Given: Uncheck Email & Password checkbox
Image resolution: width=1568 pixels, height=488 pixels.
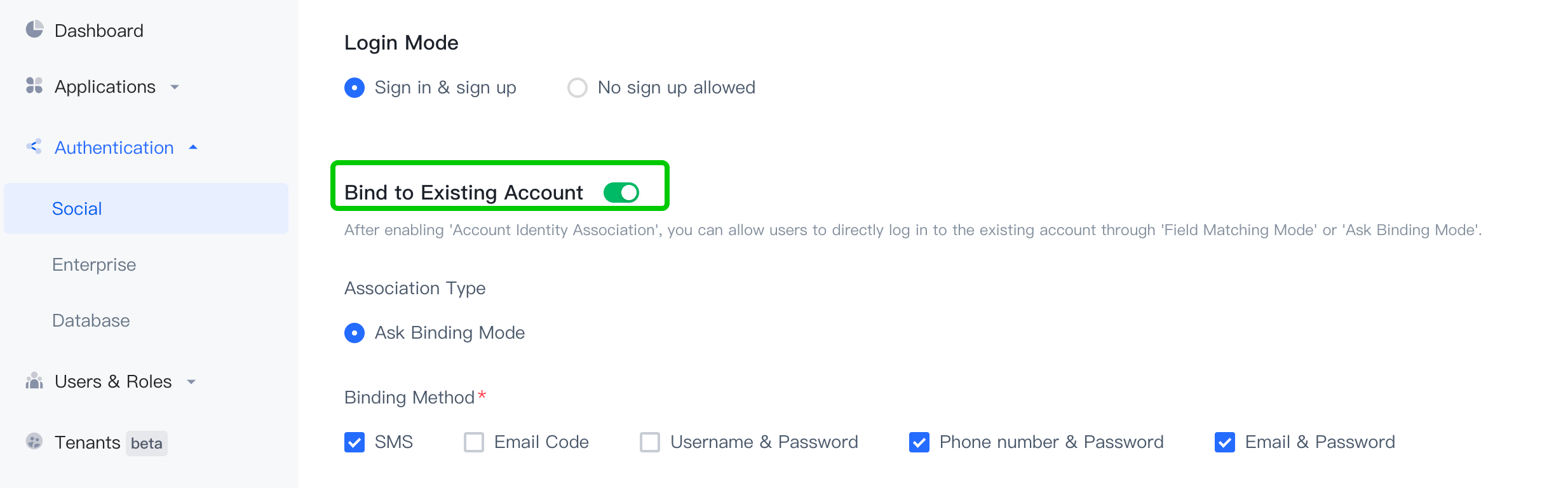Looking at the screenshot, I should pos(1225,442).
